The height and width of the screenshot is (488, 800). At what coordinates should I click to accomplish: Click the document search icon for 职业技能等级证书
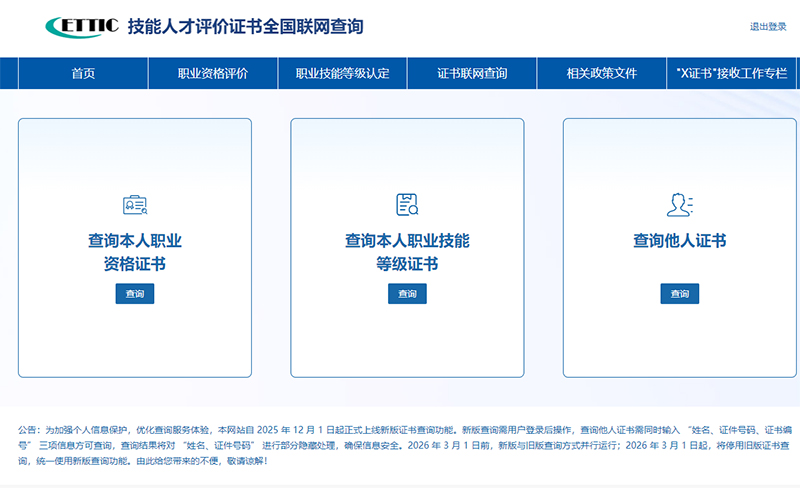tap(407, 205)
